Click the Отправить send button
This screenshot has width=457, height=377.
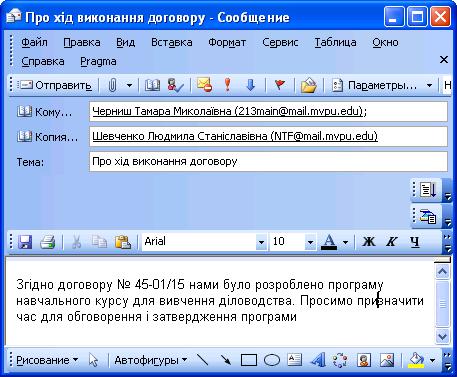54,86
